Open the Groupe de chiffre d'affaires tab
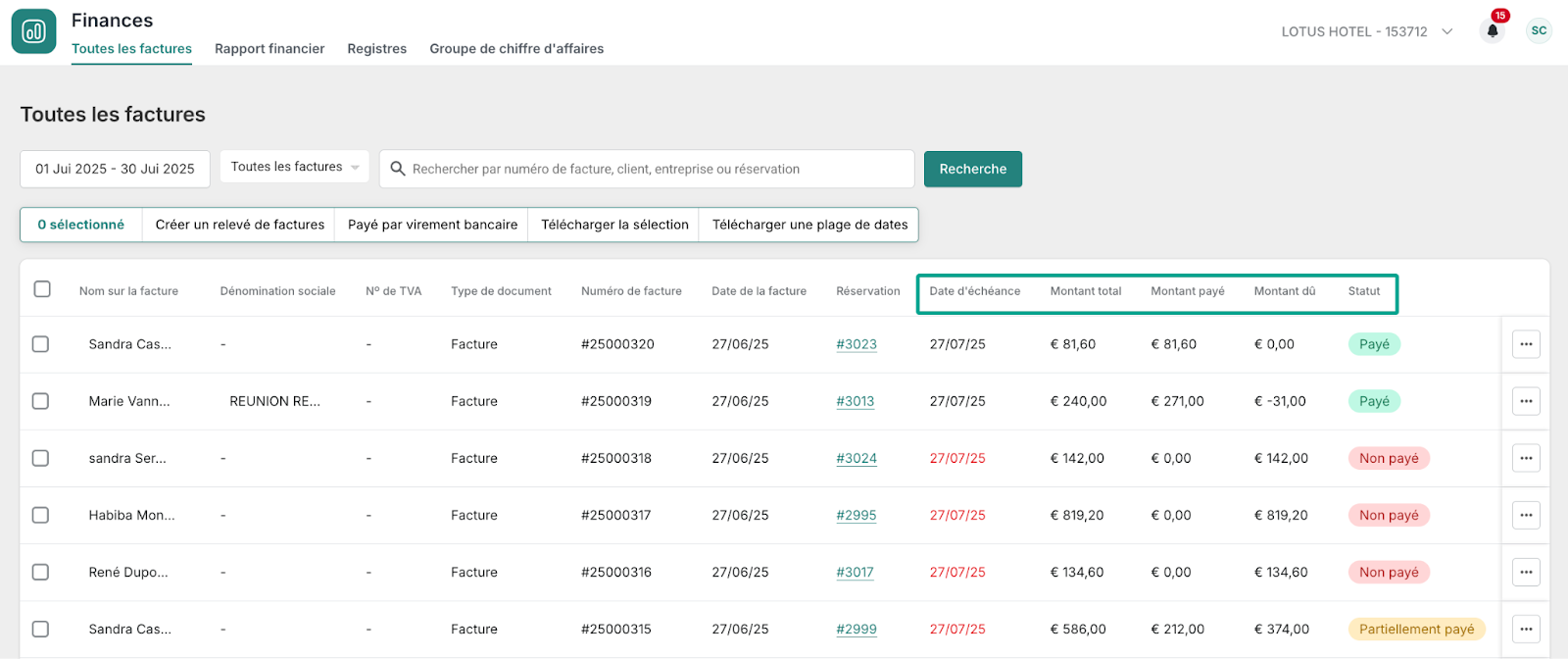The width and height of the screenshot is (1568, 659). click(x=516, y=49)
